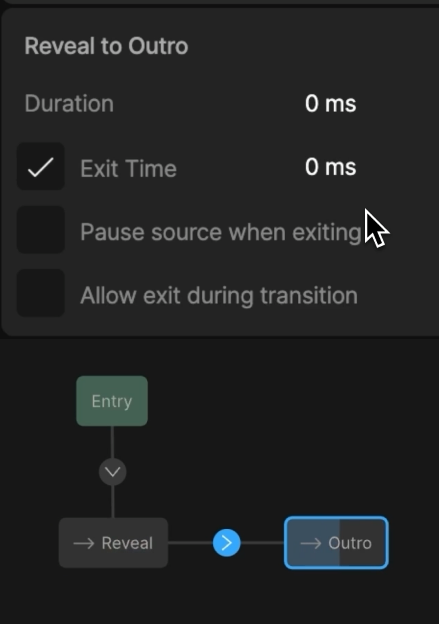Screen dimensions: 439x624
Task: Click the arrow icon inside Reveal state
Action: 84,543
